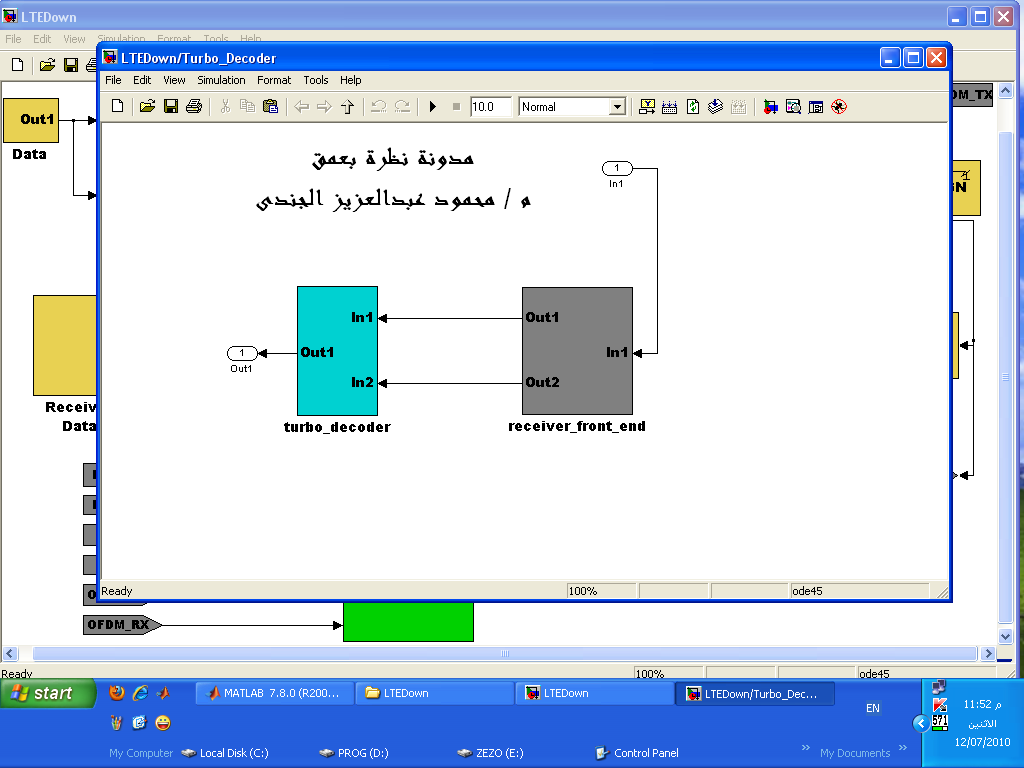
Task: Click LTEDown/Turbo_Dec taskbar button
Action: click(x=755, y=694)
